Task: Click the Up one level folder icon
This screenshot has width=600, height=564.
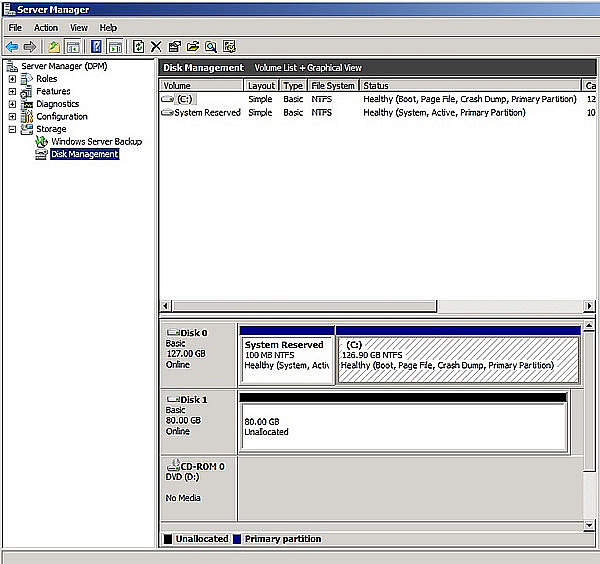Action: (x=52, y=46)
